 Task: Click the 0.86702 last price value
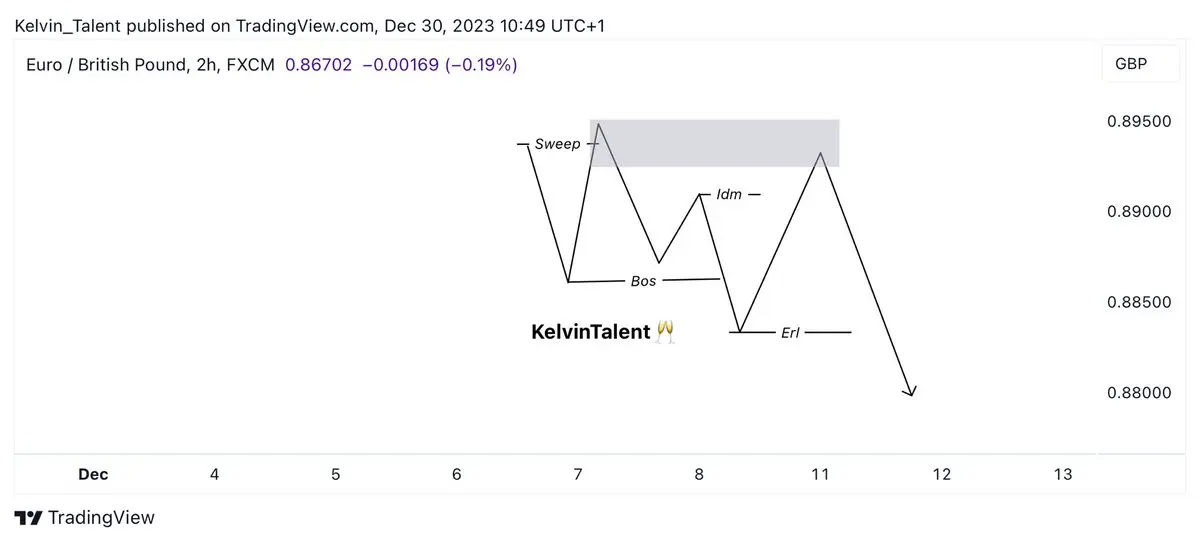click(318, 65)
